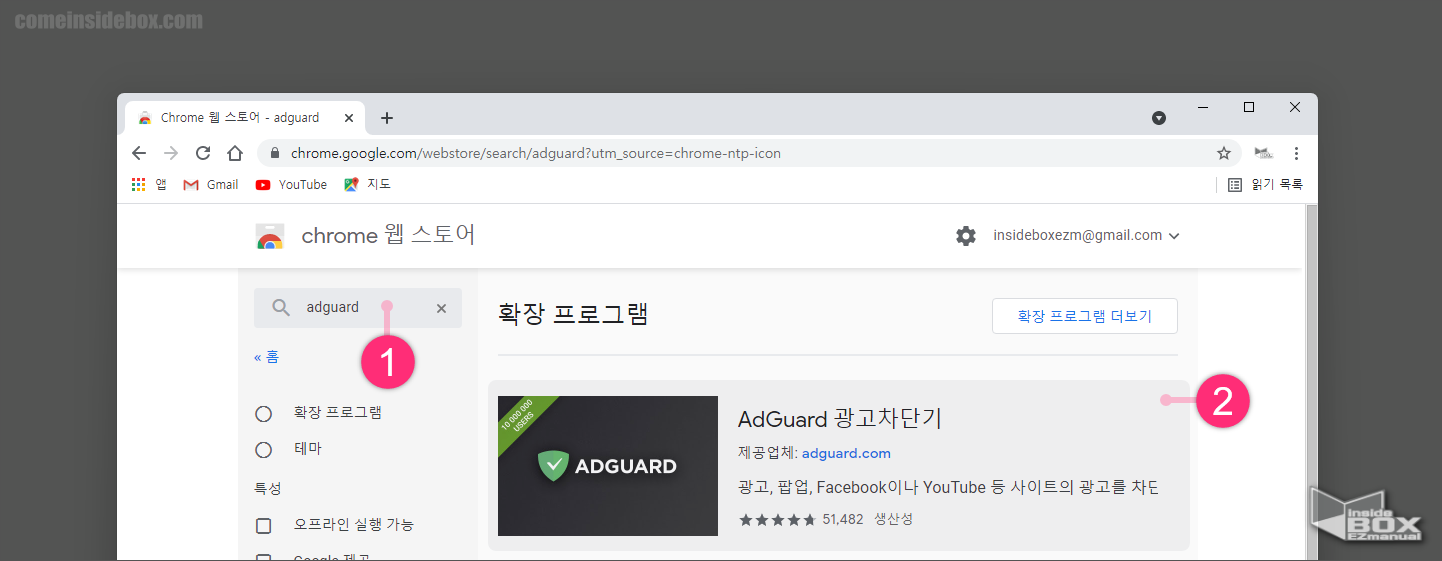Expand insideboxezm@gmail.com account dropdown

[x=1086, y=236]
